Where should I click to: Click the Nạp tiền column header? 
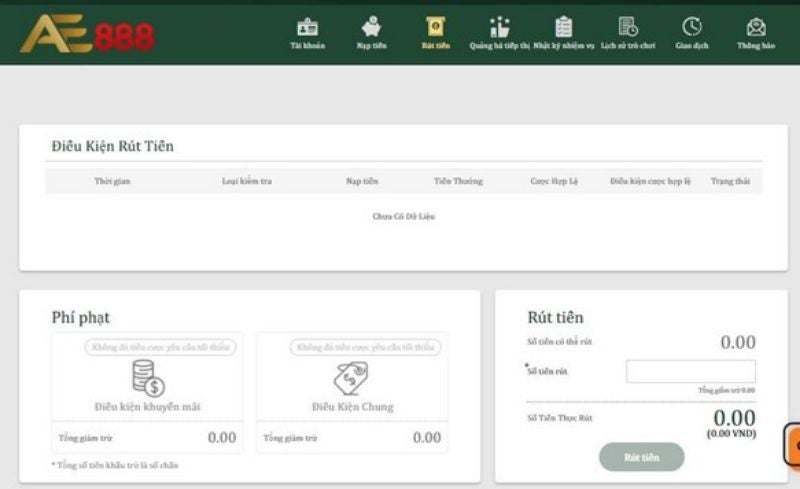(x=362, y=181)
